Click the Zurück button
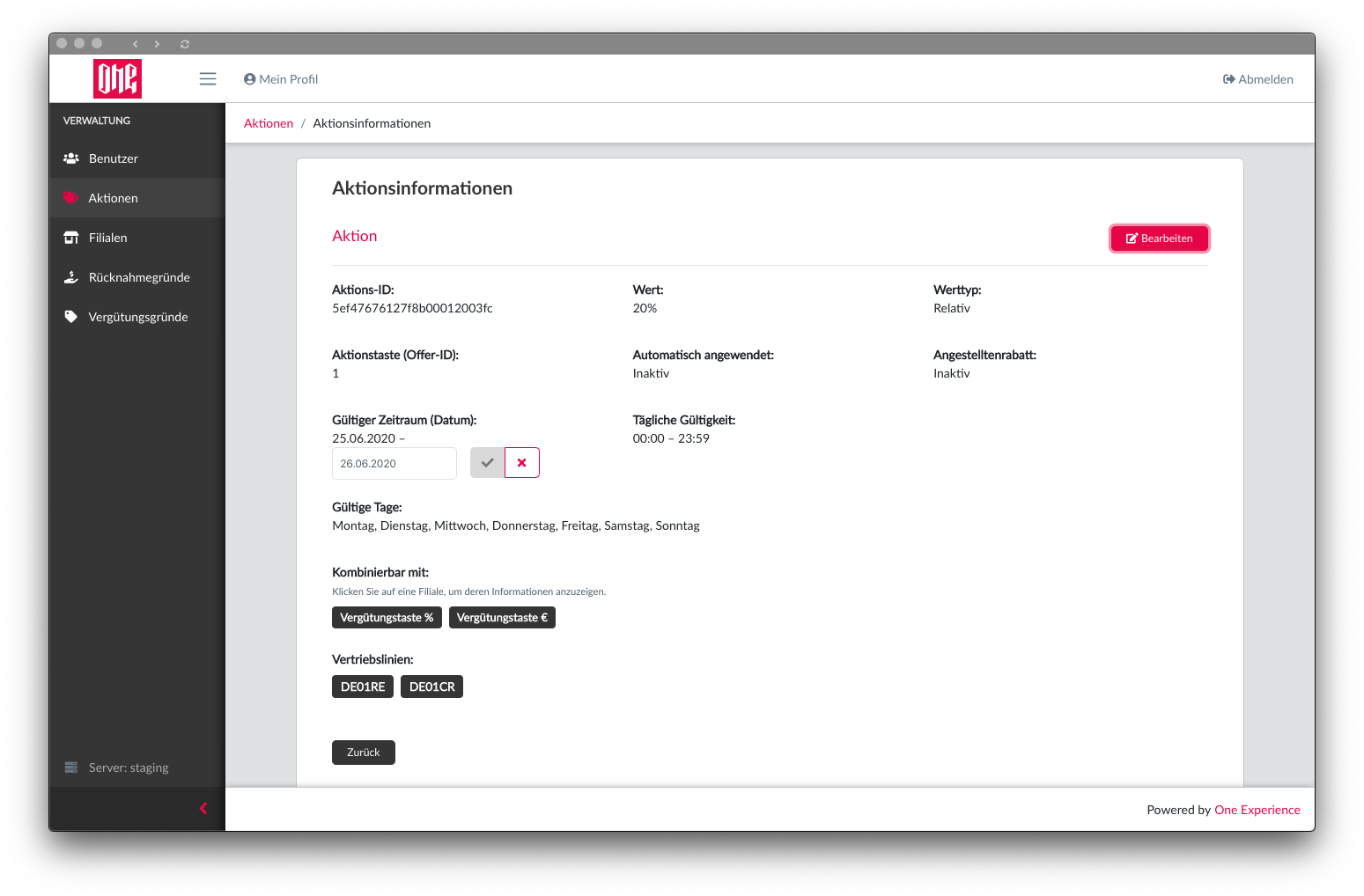 click(364, 753)
